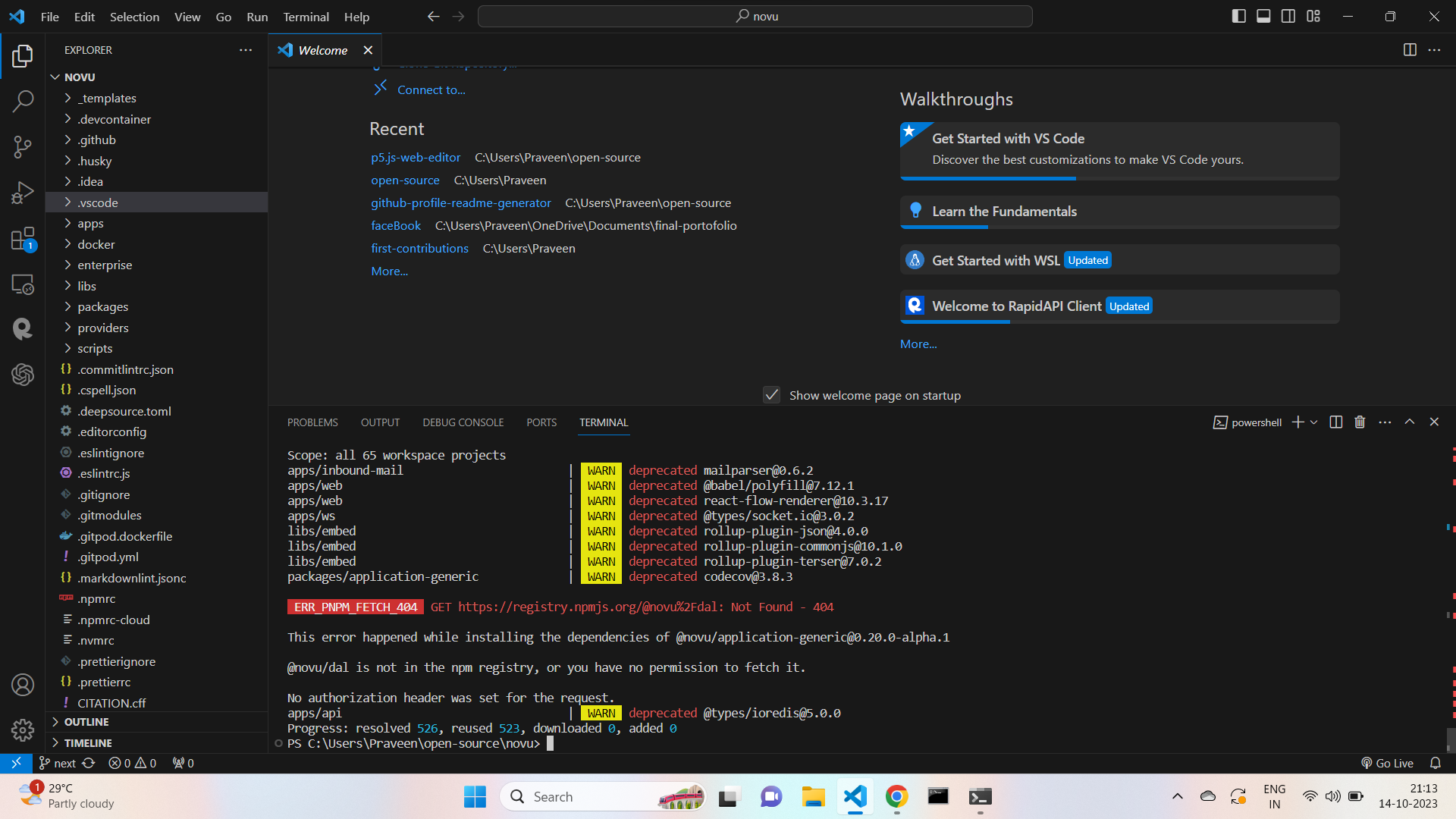This screenshot has width=1456, height=819.
Task: Open the Terminal menu
Action: pos(306,16)
